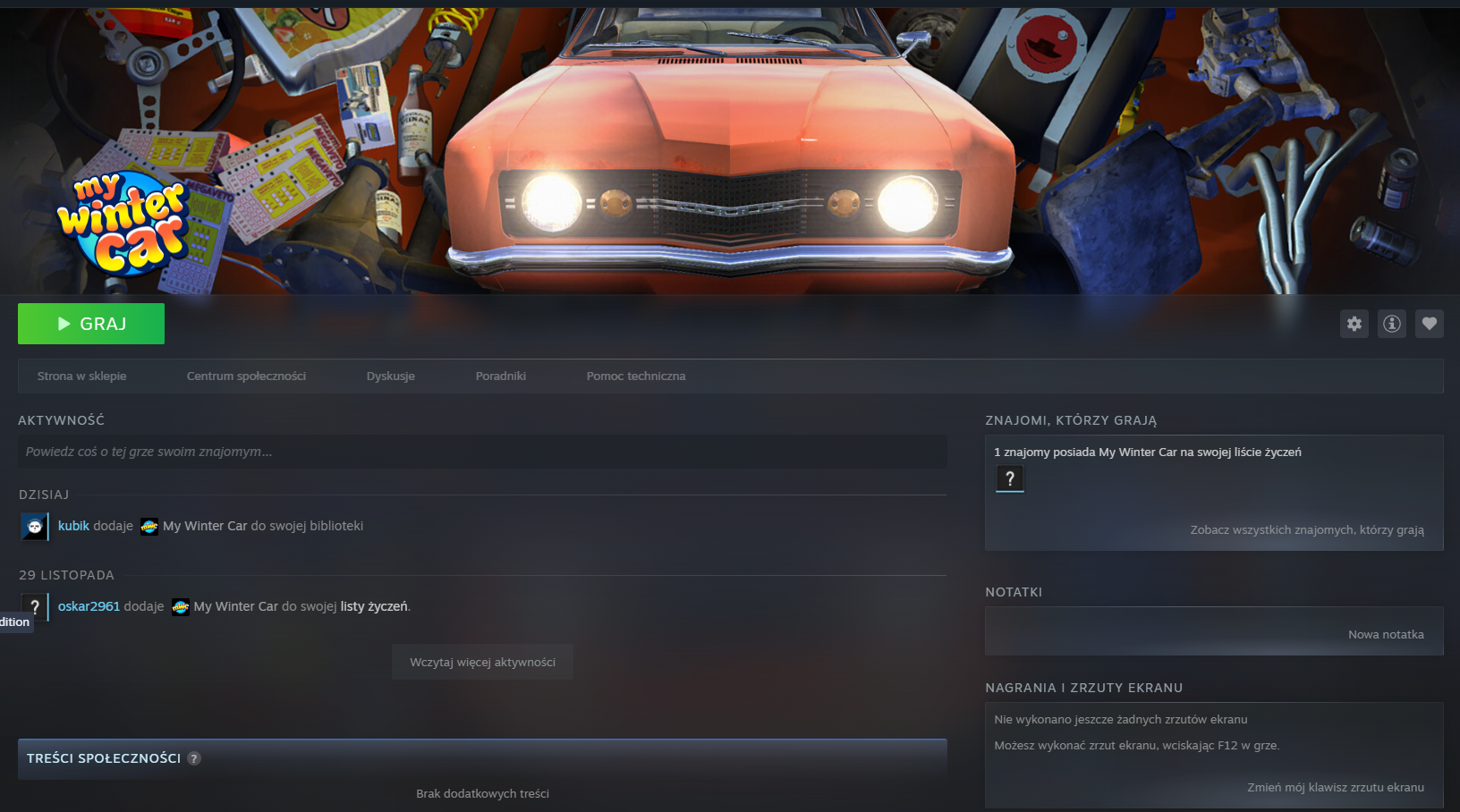Image resolution: width=1460 pixels, height=812 pixels.
Task: Open the game settings gear icon
Action: [1354, 324]
